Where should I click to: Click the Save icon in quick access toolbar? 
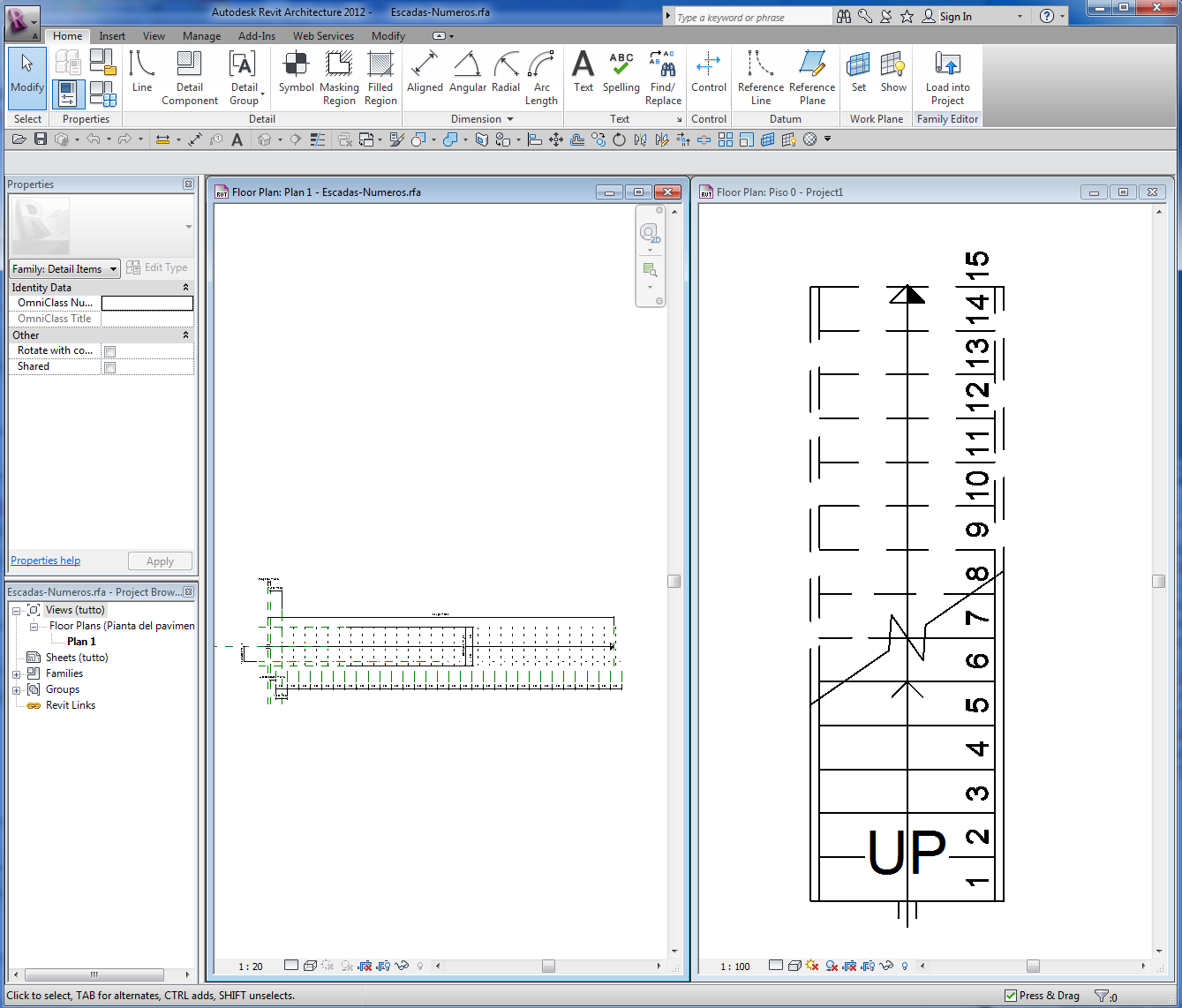click(x=41, y=139)
